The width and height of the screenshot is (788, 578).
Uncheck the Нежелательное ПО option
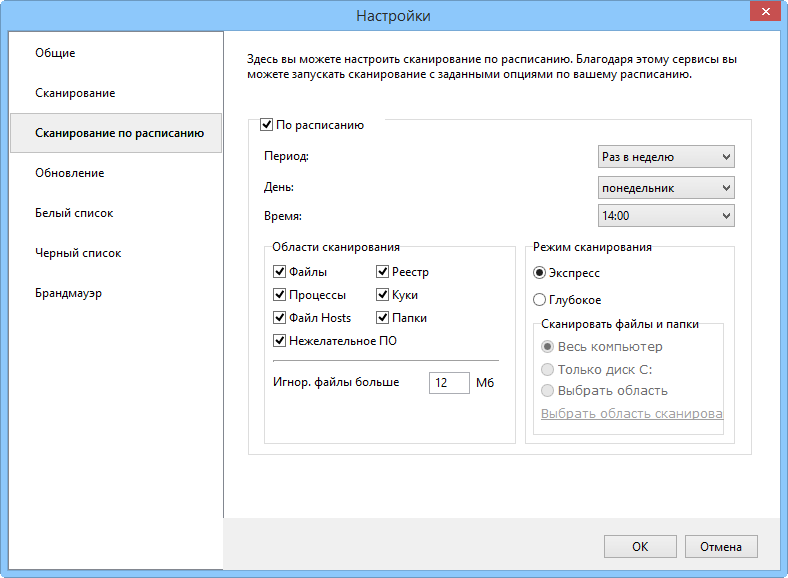[x=280, y=341]
